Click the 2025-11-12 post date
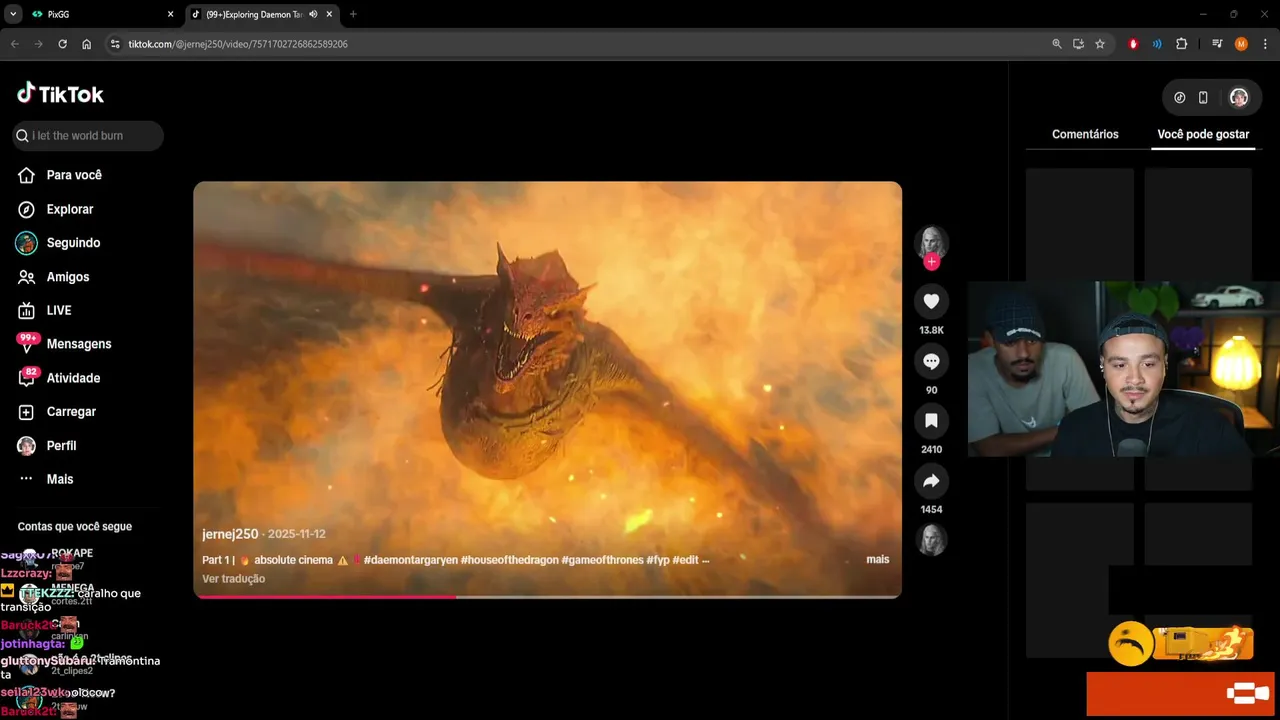The height and width of the screenshot is (720, 1280). [297, 534]
